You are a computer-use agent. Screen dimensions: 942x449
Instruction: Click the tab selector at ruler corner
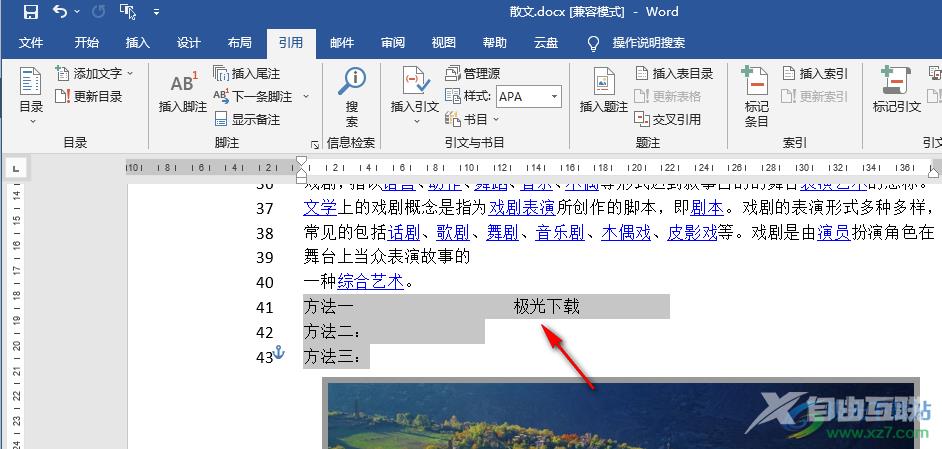coord(15,169)
